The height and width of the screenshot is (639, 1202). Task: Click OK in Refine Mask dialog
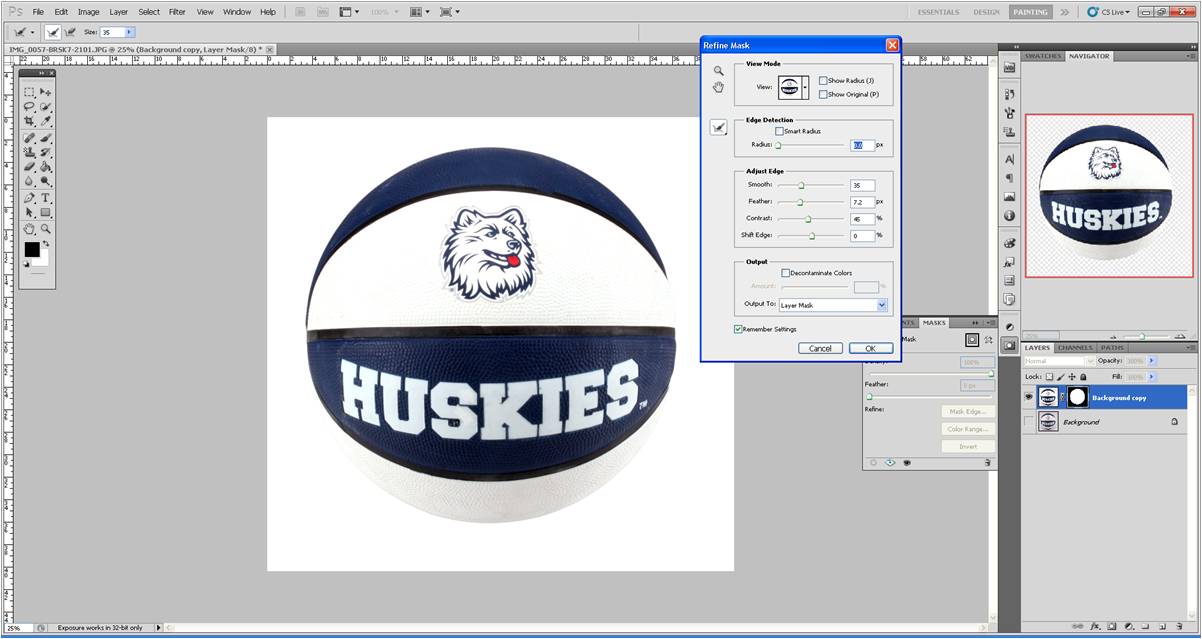[x=870, y=348]
